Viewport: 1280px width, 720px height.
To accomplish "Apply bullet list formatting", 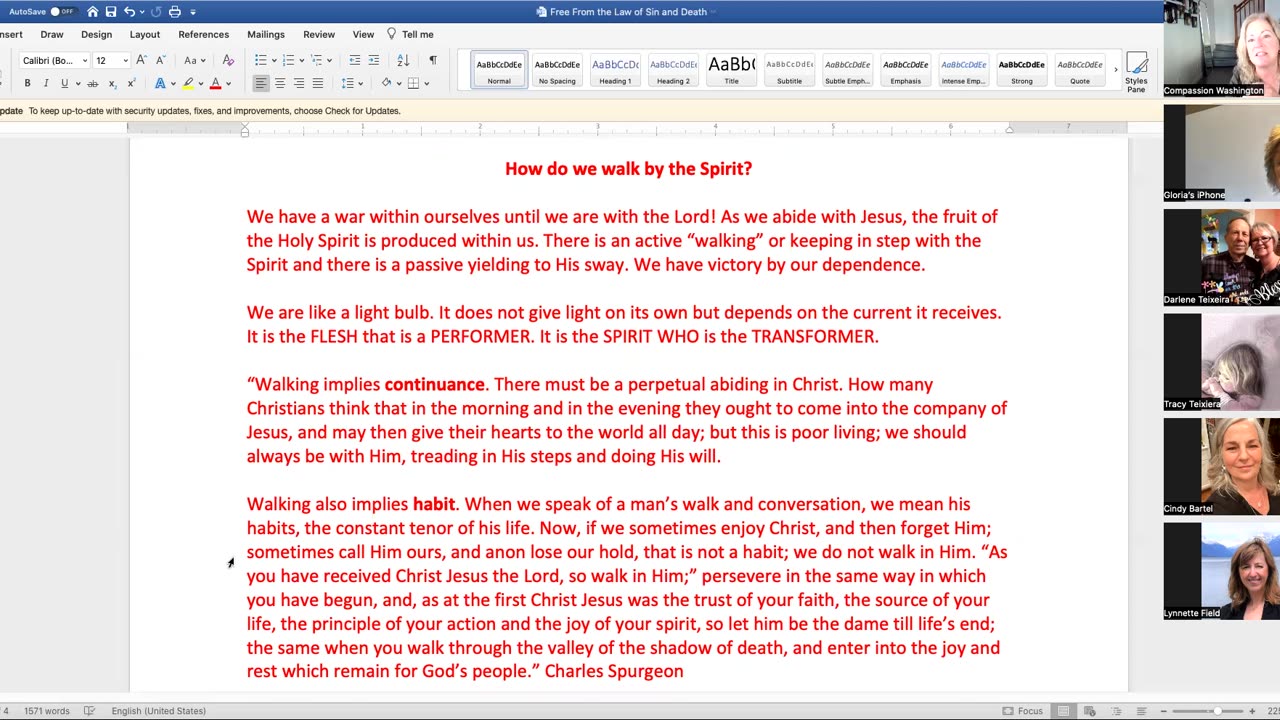I will click(x=260, y=60).
